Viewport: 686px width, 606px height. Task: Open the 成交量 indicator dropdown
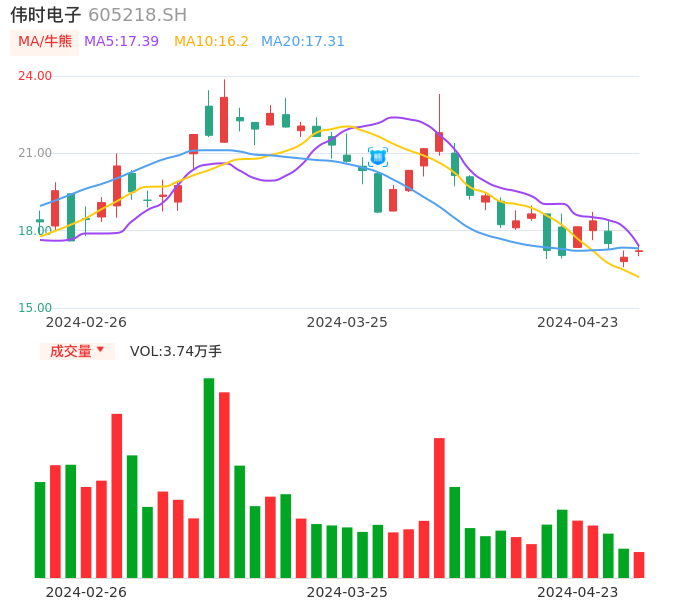tap(77, 351)
